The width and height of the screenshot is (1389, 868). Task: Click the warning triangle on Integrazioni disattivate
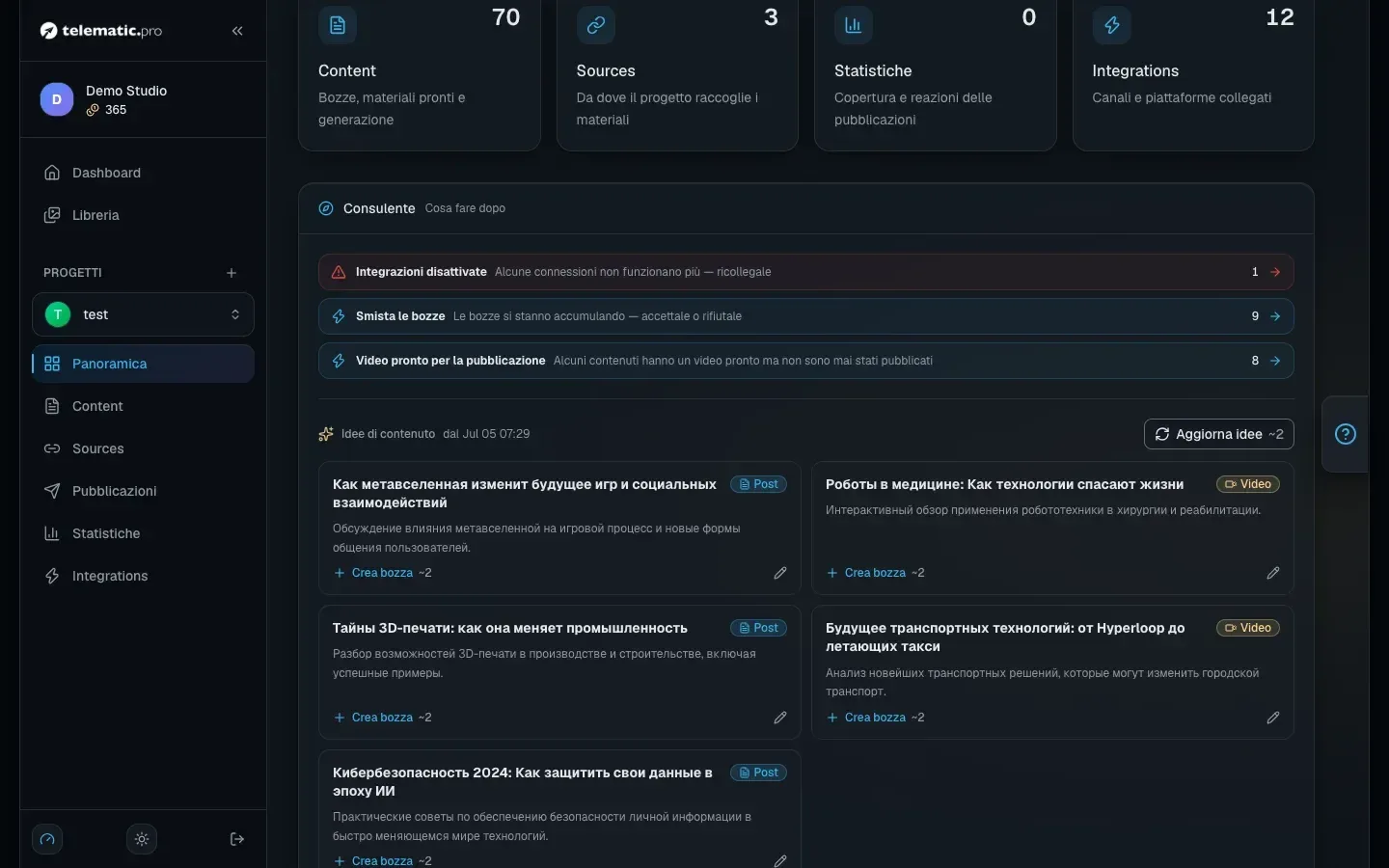click(339, 272)
